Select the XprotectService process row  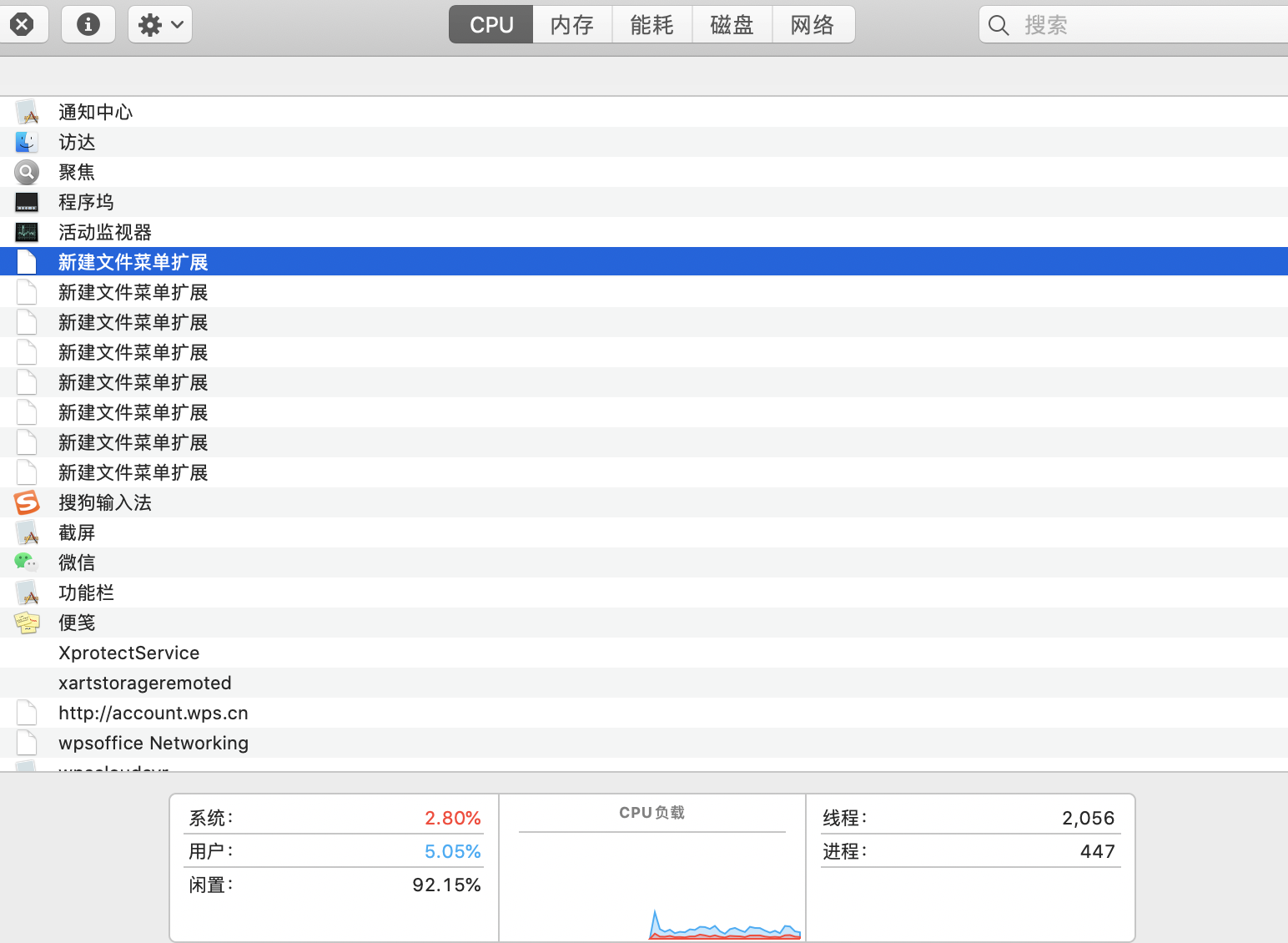[x=129, y=653]
